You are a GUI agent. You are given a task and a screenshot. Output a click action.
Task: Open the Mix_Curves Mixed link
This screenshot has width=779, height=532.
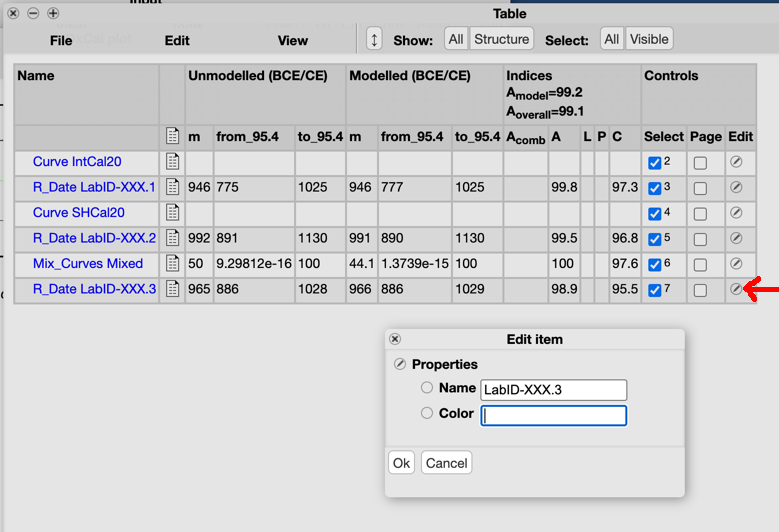pos(88,263)
